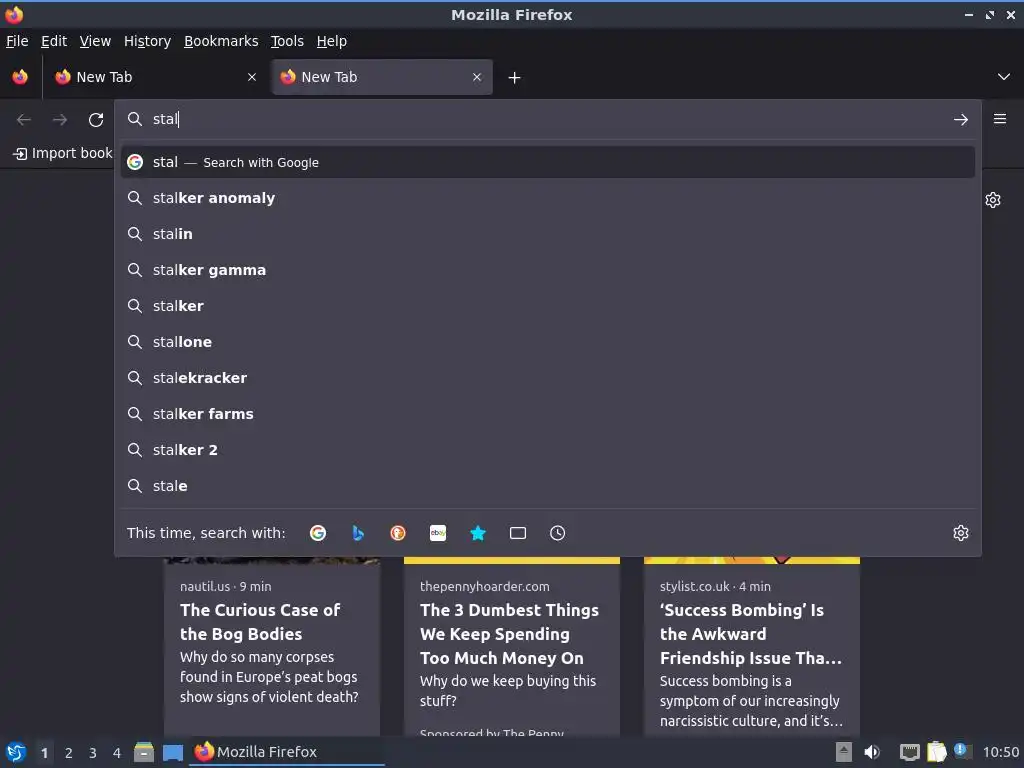Open the file manager taskbar icon
Image resolution: width=1024 pixels, height=768 pixels.
pyautogui.click(x=144, y=752)
